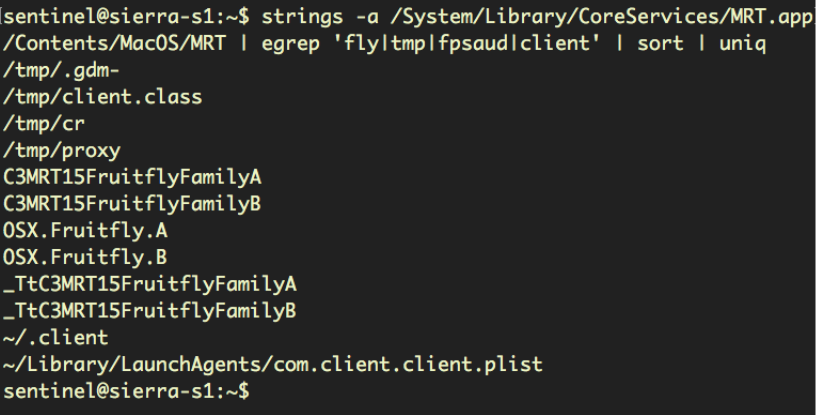Image resolution: width=817 pixels, height=415 pixels.
Task: Click the /tmp/cr output line
Action: [40, 124]
